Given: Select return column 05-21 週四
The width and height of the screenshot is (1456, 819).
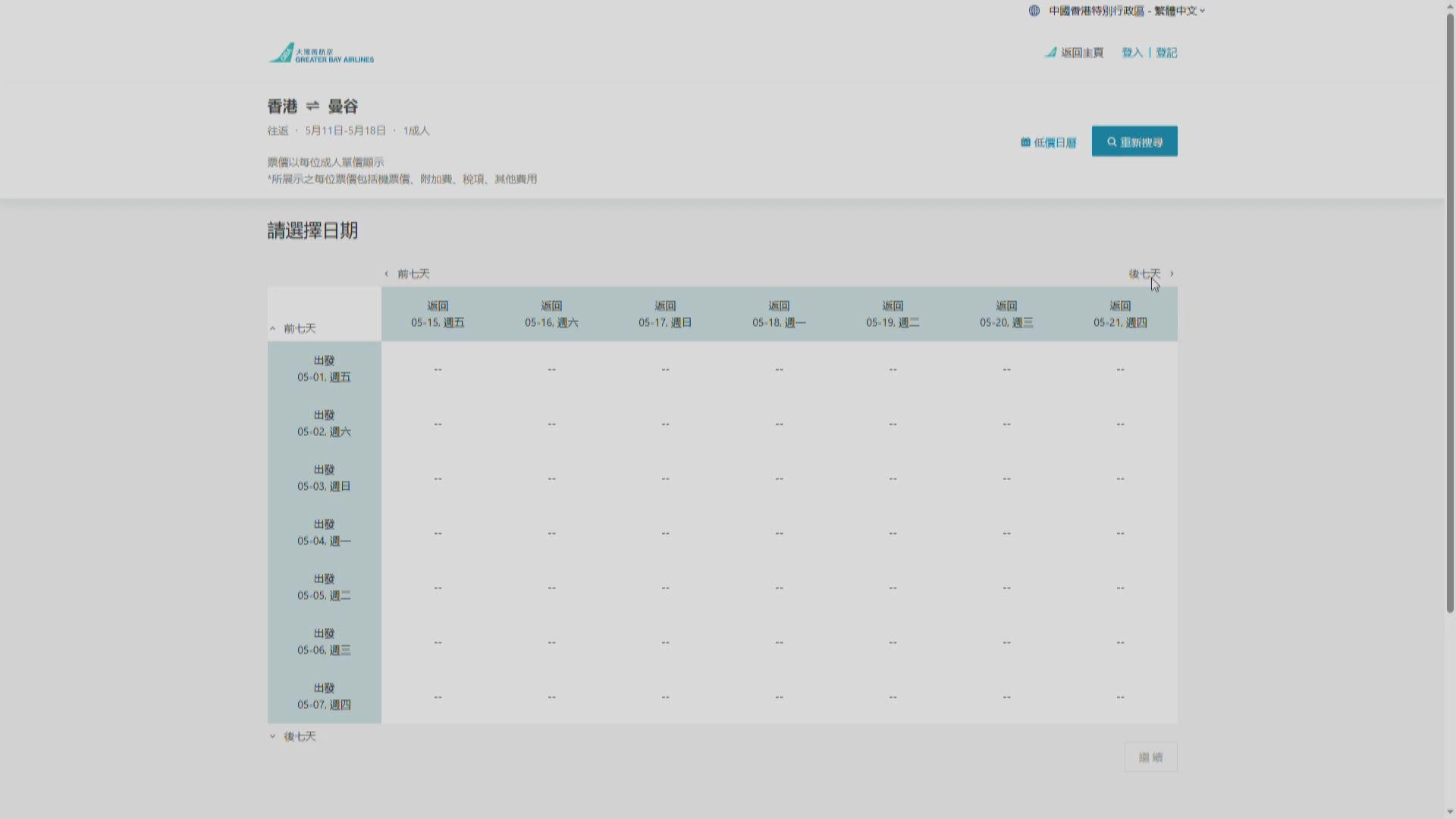Looking at the screenshot, I should [1120, 314].
